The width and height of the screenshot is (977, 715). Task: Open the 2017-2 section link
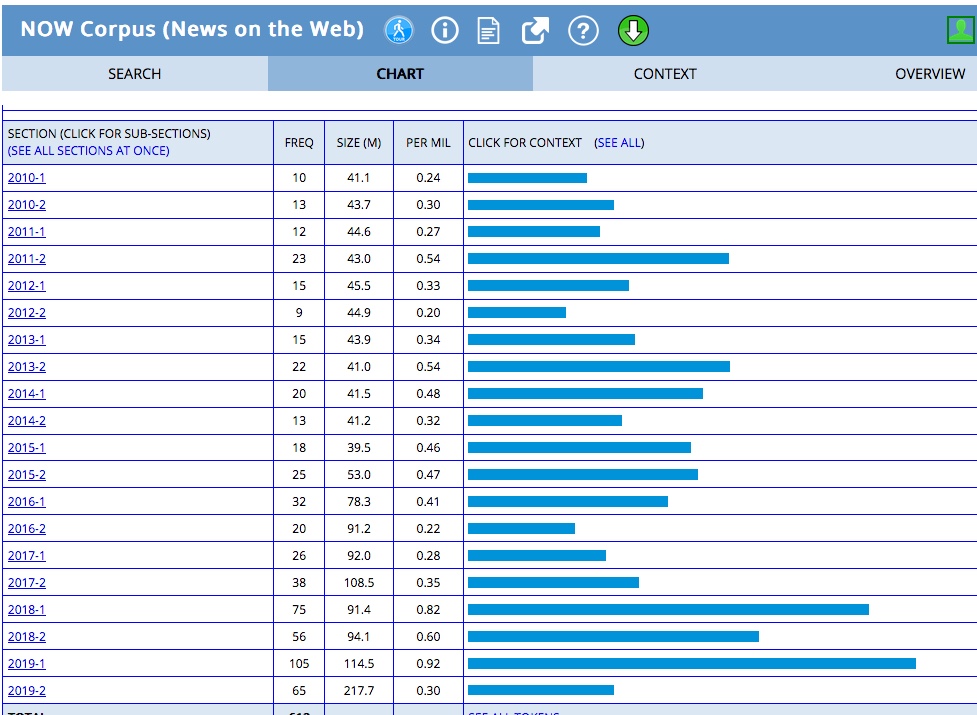26,582
